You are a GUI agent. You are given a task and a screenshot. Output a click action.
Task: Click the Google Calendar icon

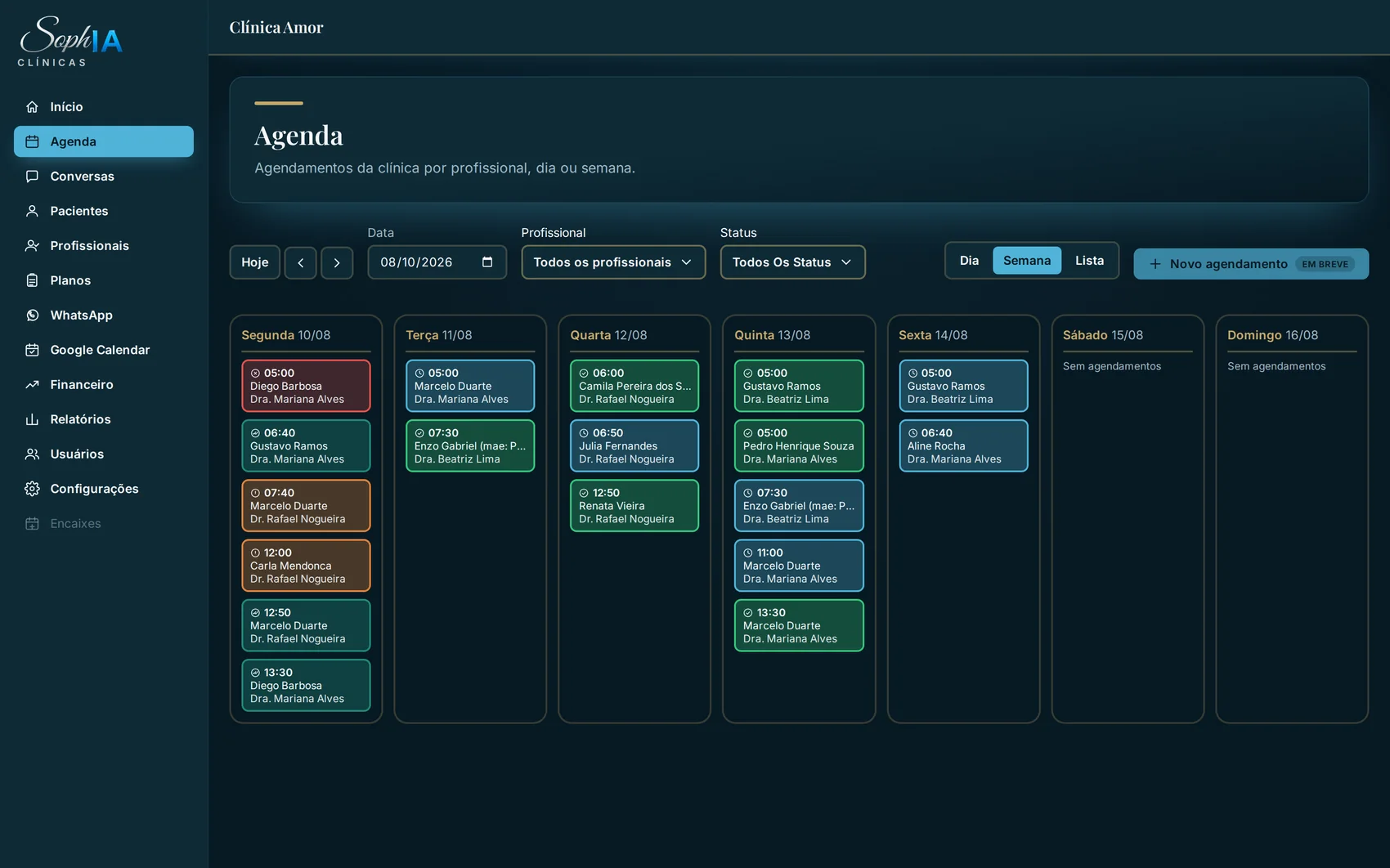(x=32, y=350)
